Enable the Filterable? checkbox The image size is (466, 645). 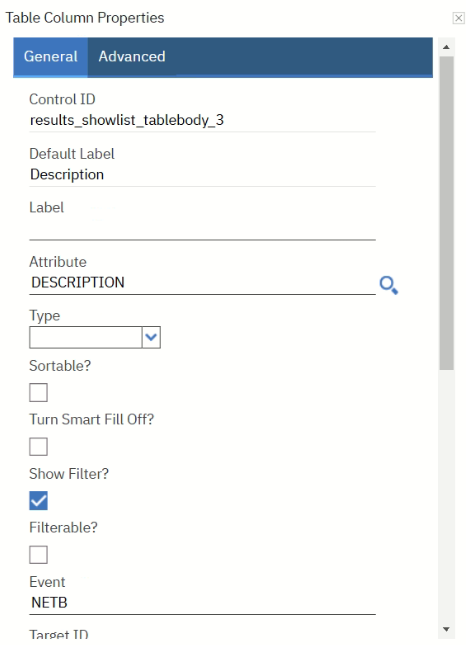[38, 555]
